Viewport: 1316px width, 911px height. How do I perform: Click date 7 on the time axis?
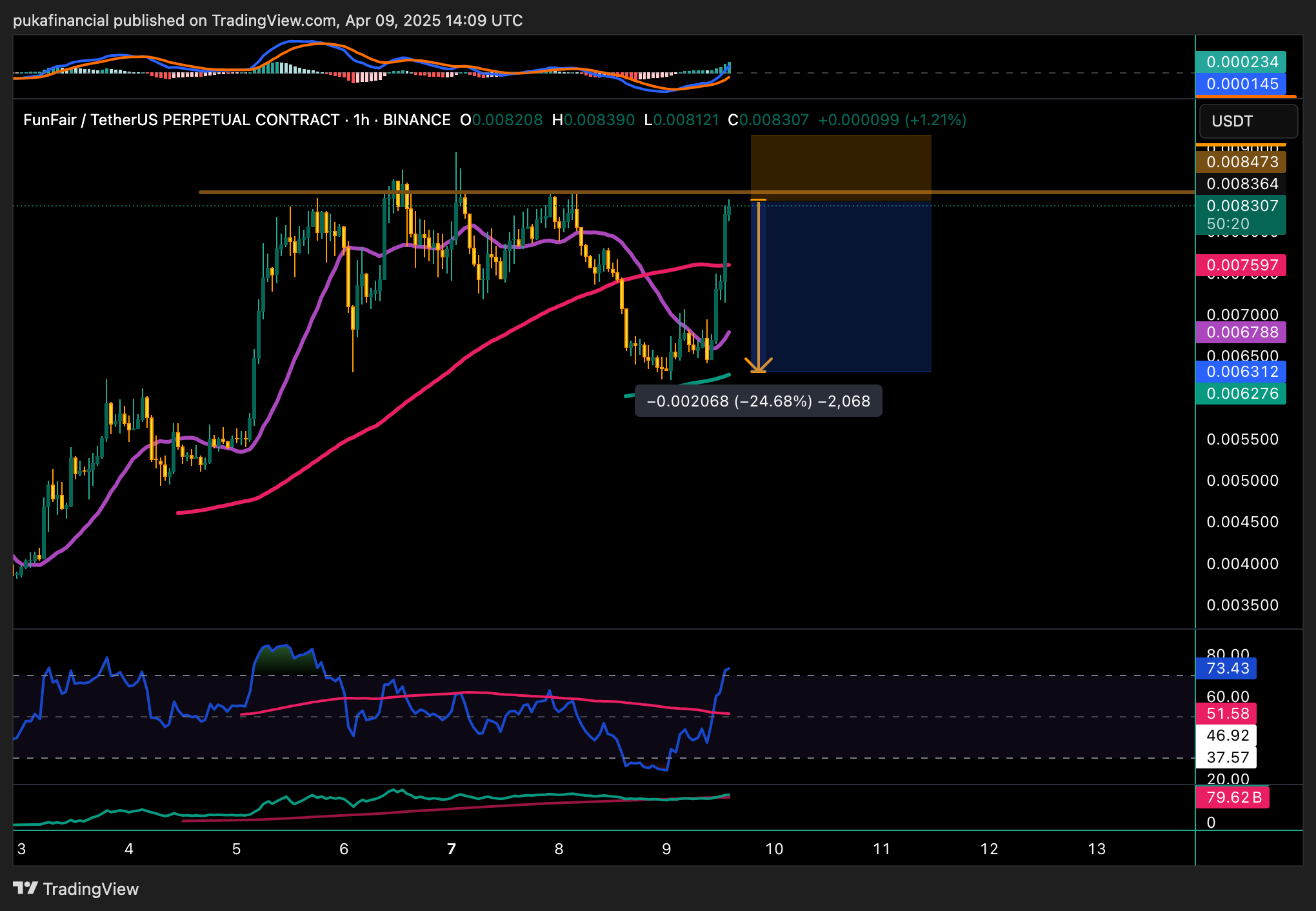pyautogui.click(x=452, y=849)
